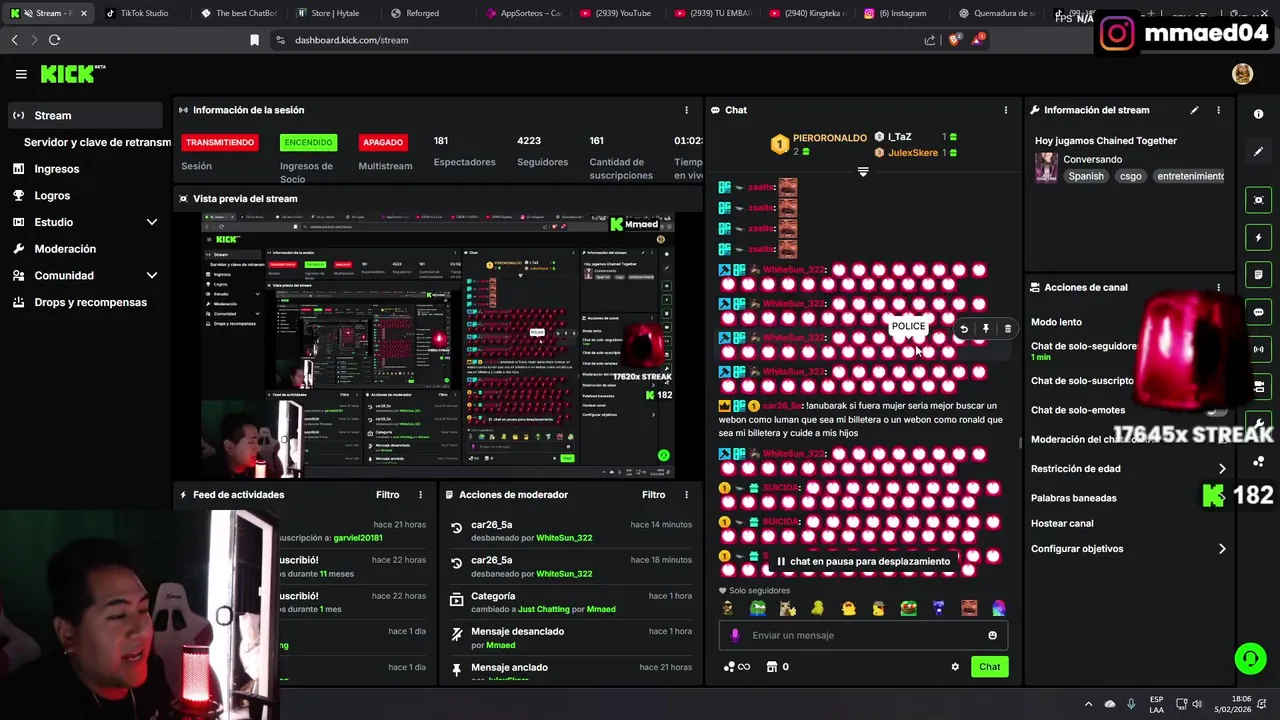Open chat settings gear icon
Image resolution: width=1280 pixels, height=720 pixels.
tap(955, 667)
